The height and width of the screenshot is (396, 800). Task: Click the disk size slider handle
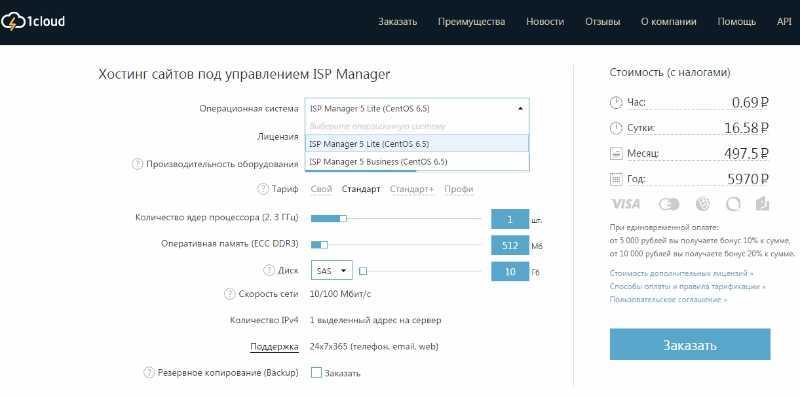pos(363,271)
